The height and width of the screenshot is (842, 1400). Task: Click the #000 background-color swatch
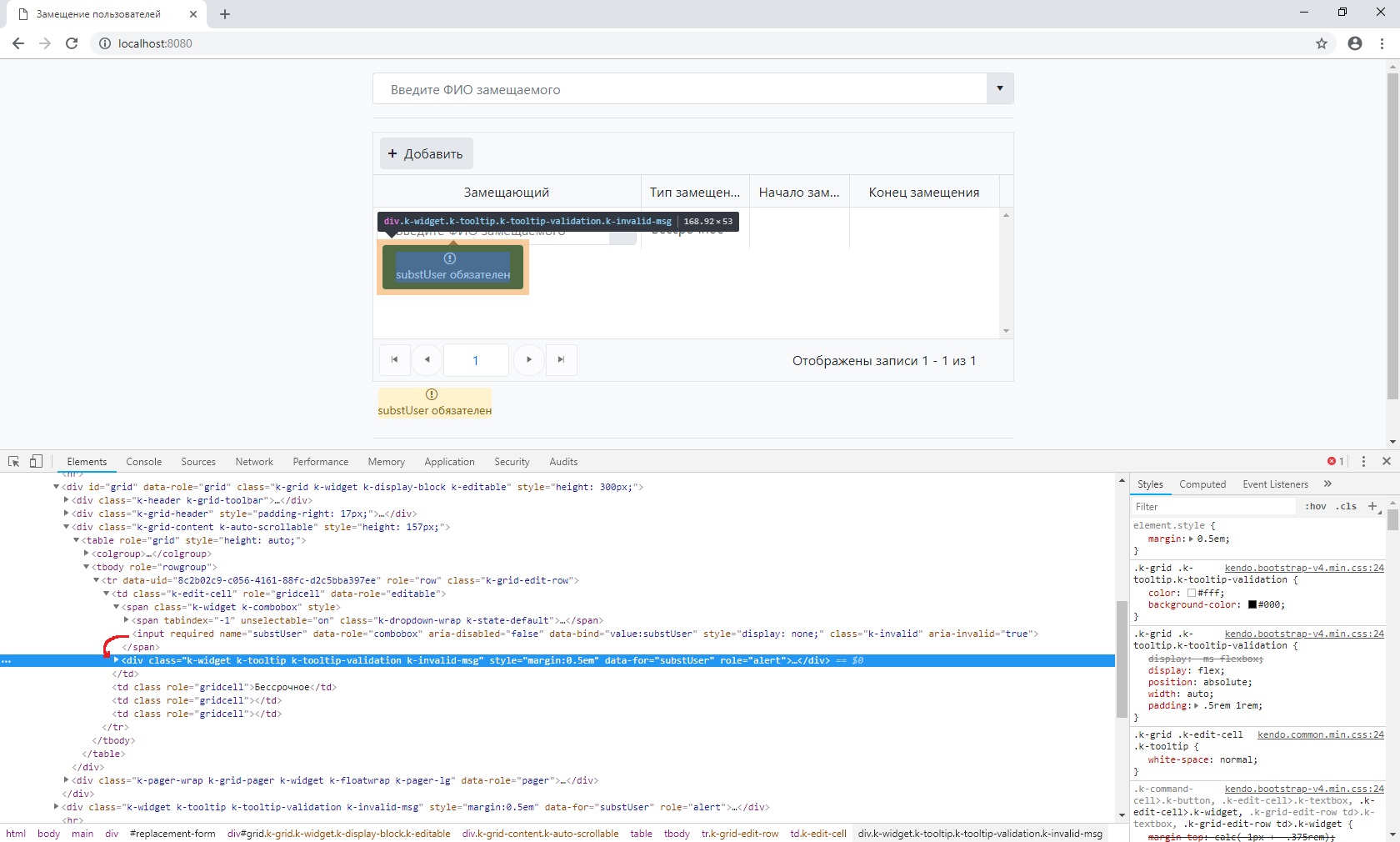coord(1252,604)
